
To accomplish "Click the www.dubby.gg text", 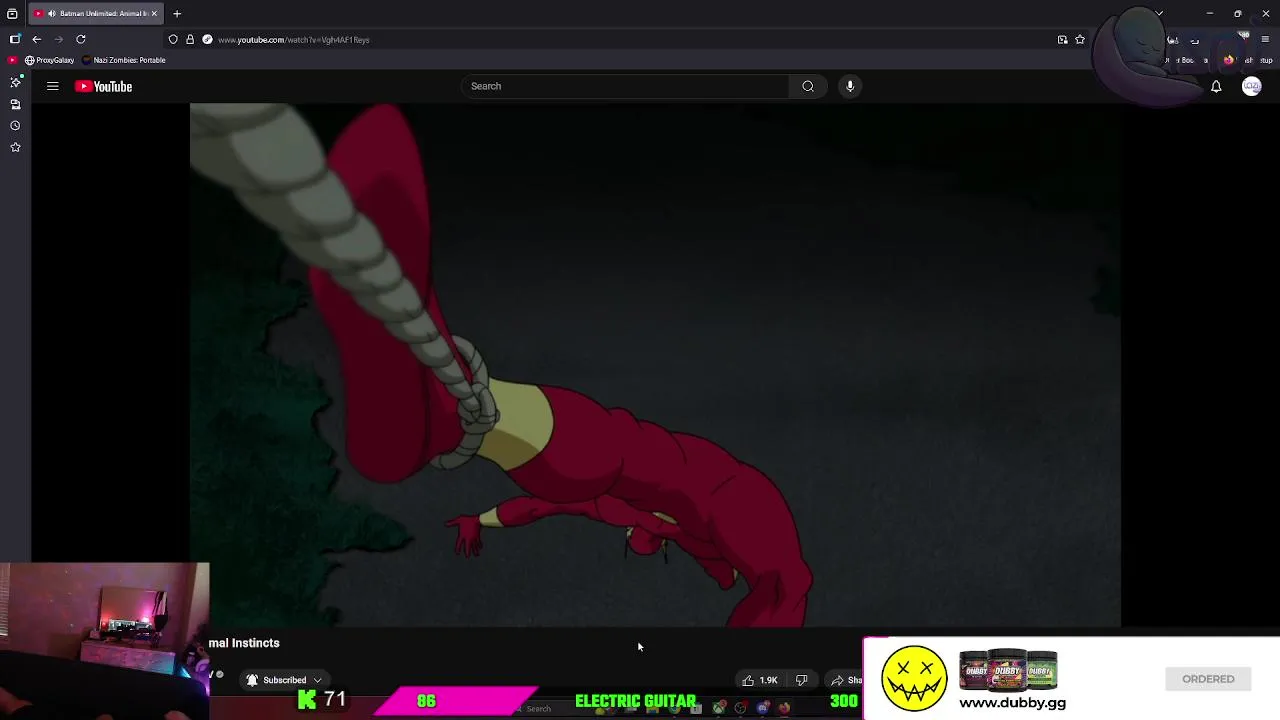I will (1012, 703).
